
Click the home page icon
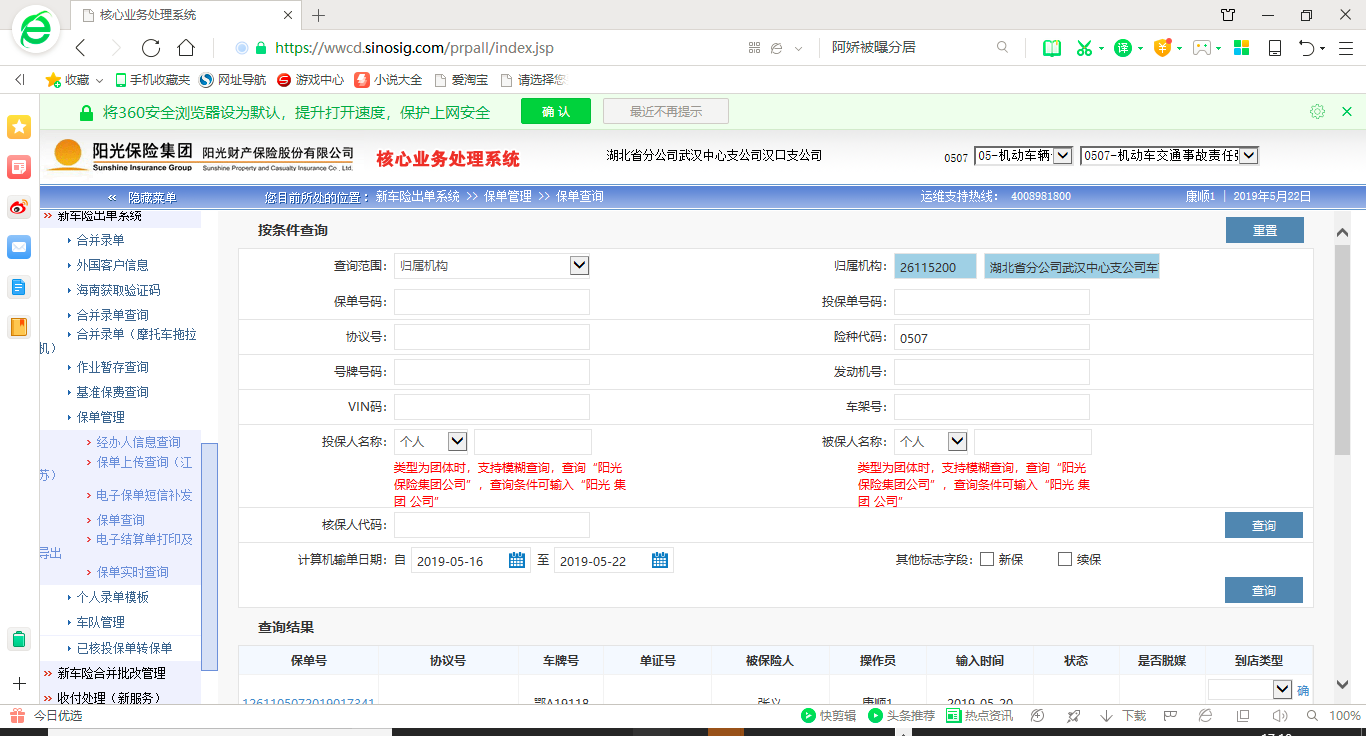coord(186,48)
